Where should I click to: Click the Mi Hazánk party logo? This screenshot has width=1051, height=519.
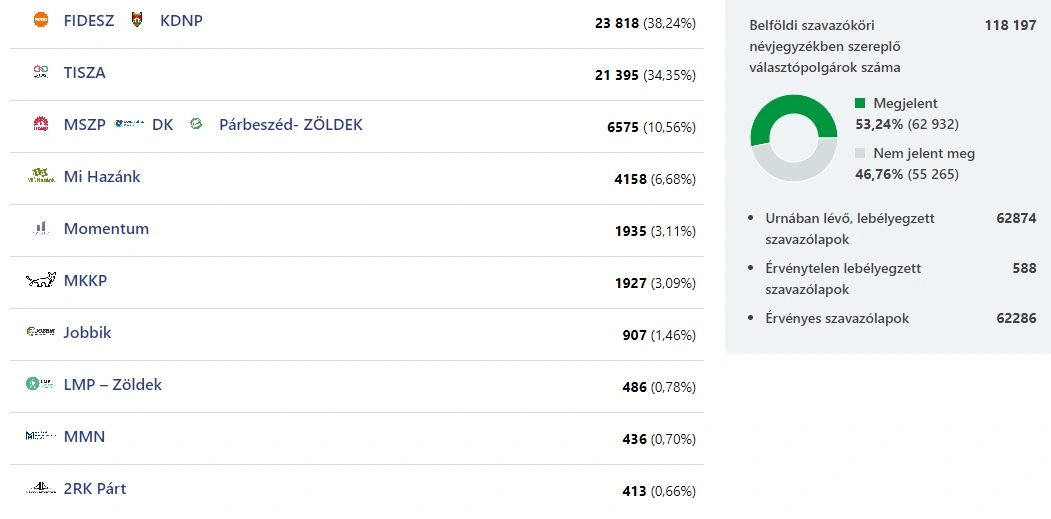pyautogui.click(x=41, y=176)
